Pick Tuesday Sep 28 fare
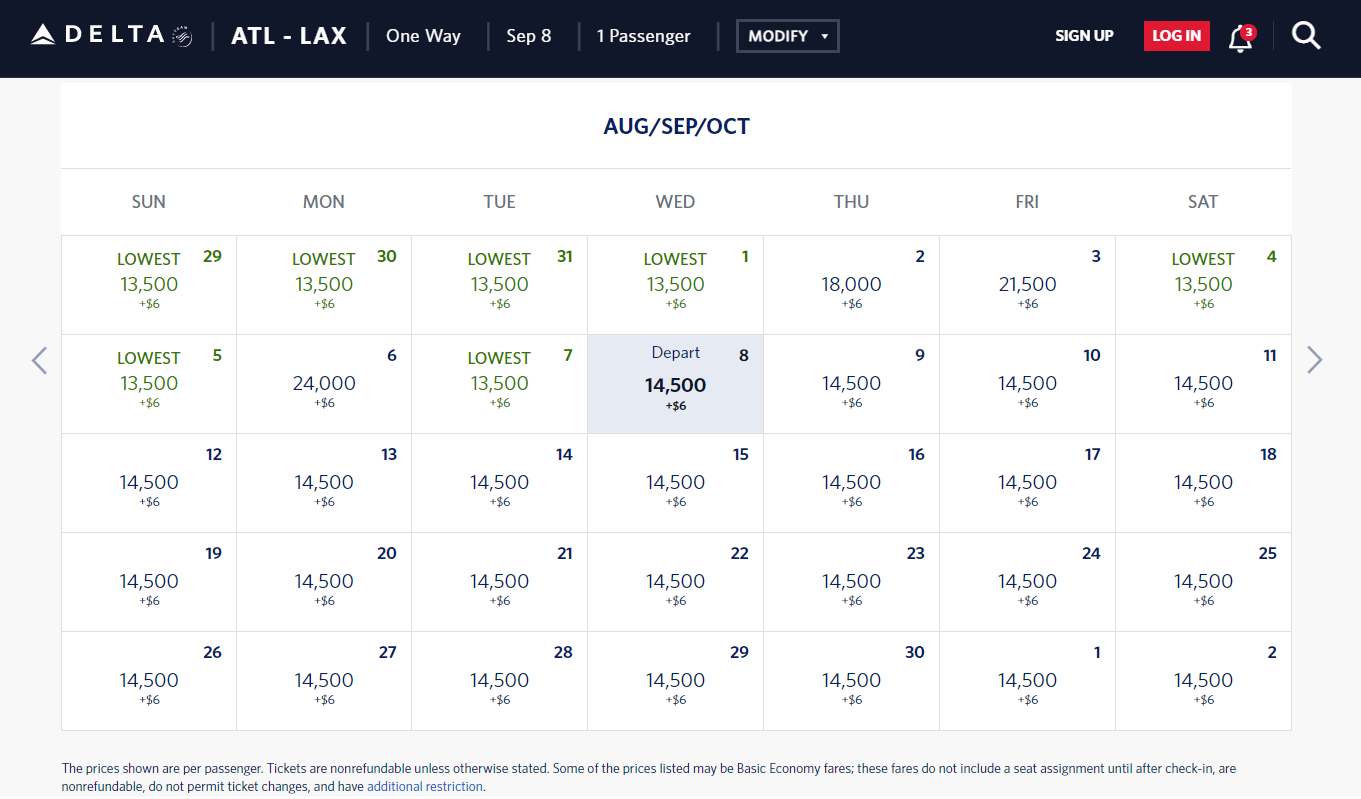The width and height of the screenshot is (1361, 799). click(x=500, y=681)
